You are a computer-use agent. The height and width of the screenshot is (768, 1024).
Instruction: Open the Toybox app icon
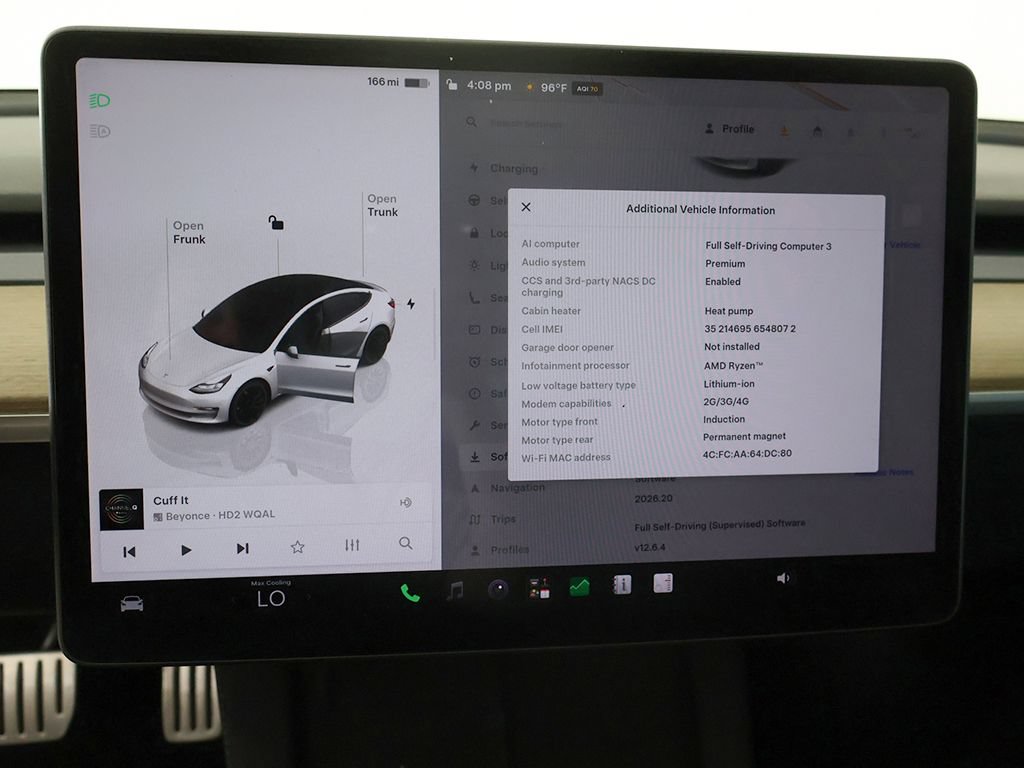[539, 588]
